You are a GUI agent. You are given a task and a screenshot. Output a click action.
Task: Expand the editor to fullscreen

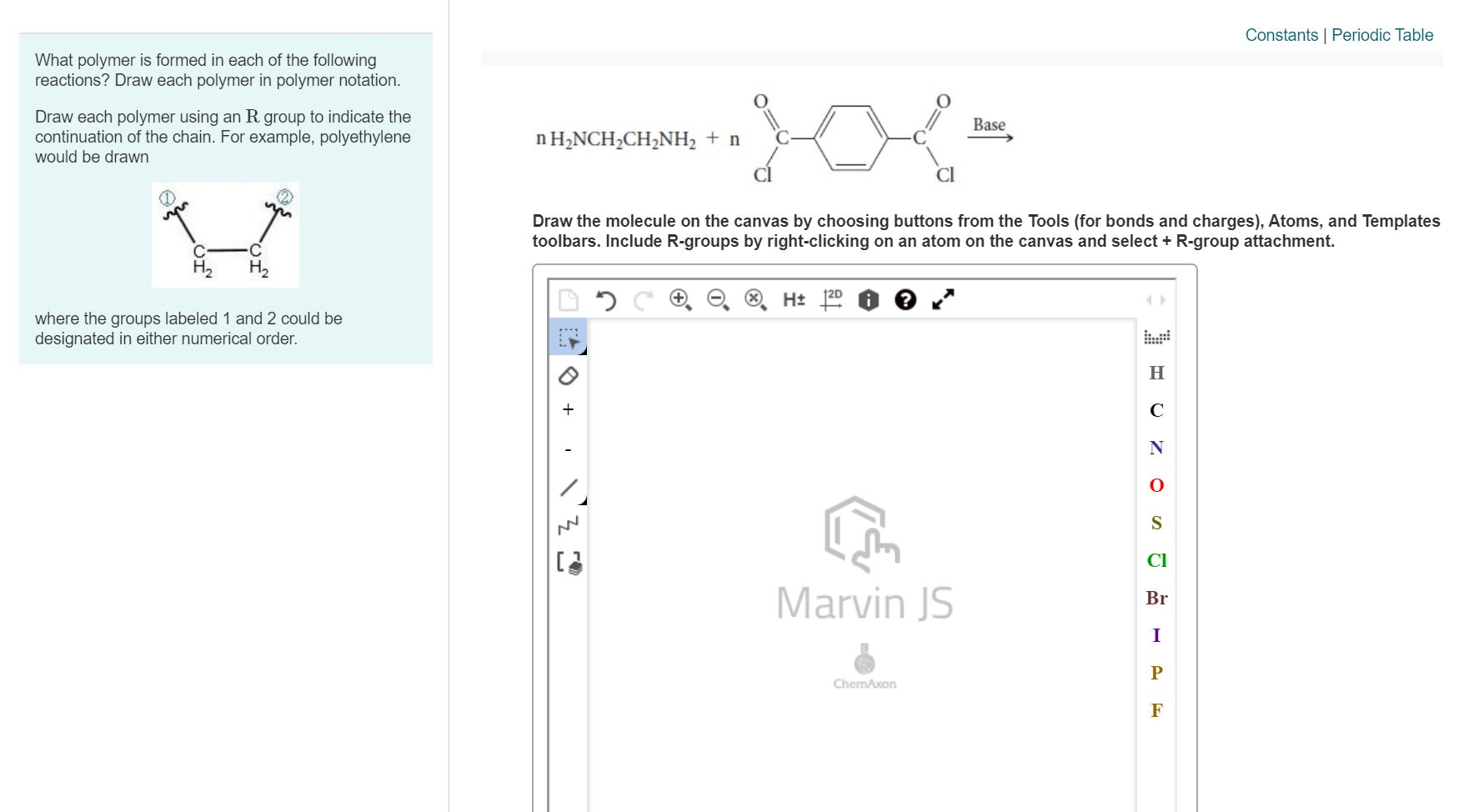(x=942, y=298)
